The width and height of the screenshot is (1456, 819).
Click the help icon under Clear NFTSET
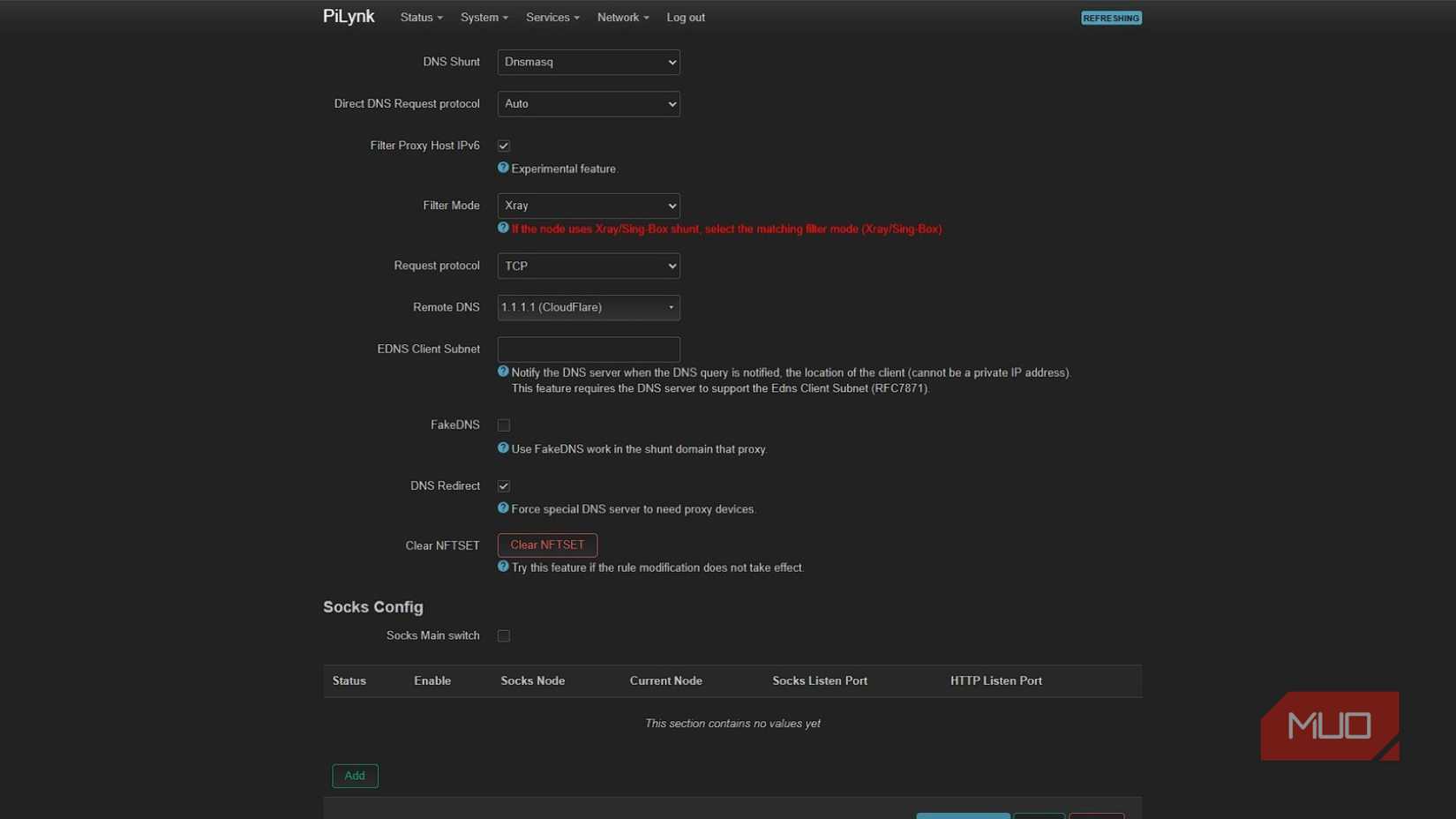[x=503, y=567]
